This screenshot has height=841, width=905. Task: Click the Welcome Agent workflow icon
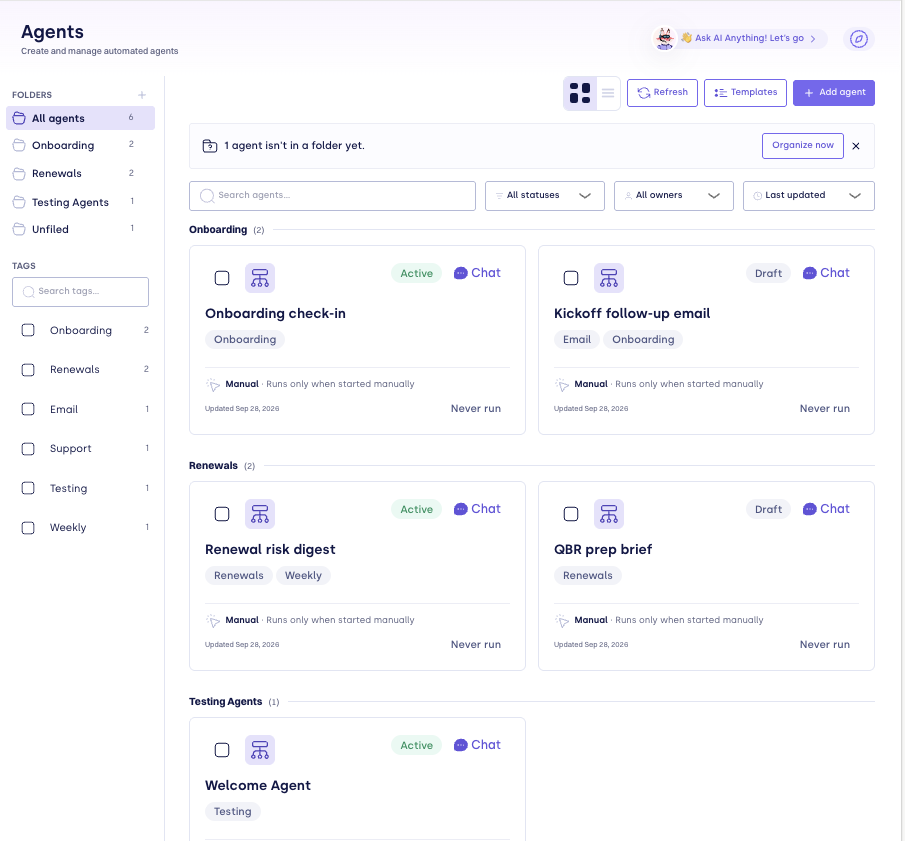click(x=260, y=750)
